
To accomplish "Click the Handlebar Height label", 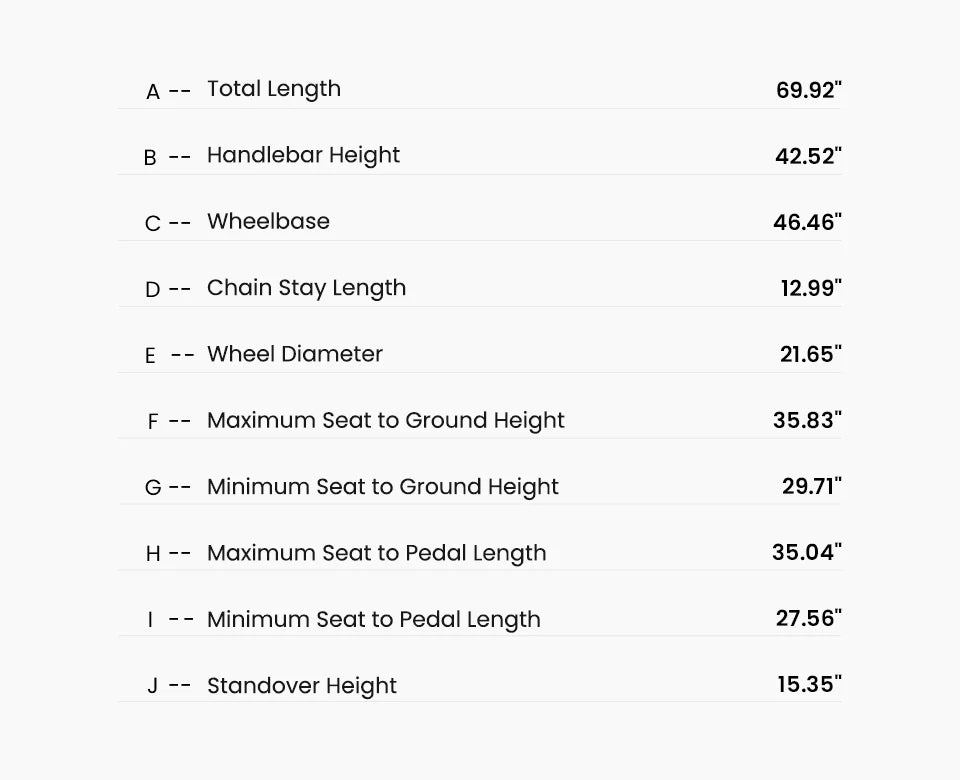I will tap(303, 156).
